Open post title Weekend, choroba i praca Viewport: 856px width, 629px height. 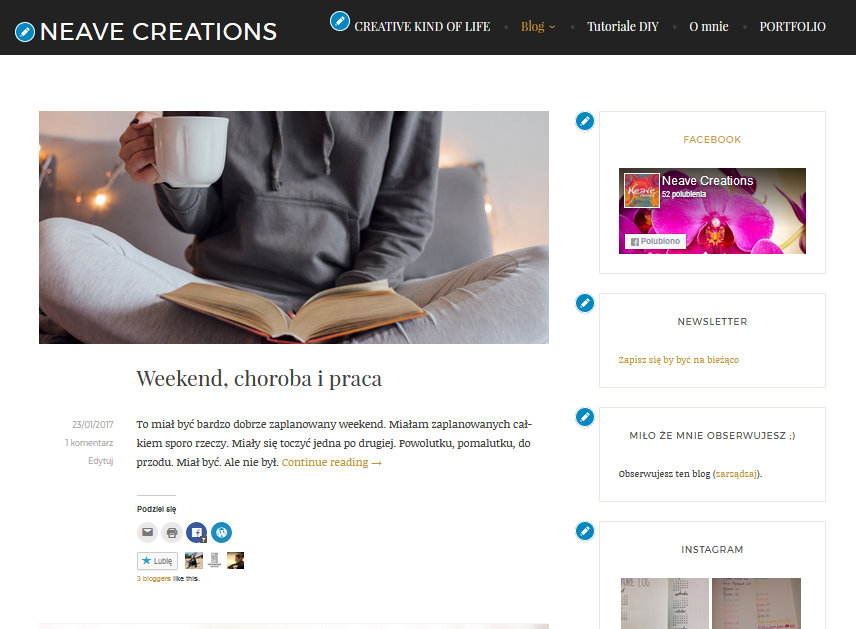[259, 378]
